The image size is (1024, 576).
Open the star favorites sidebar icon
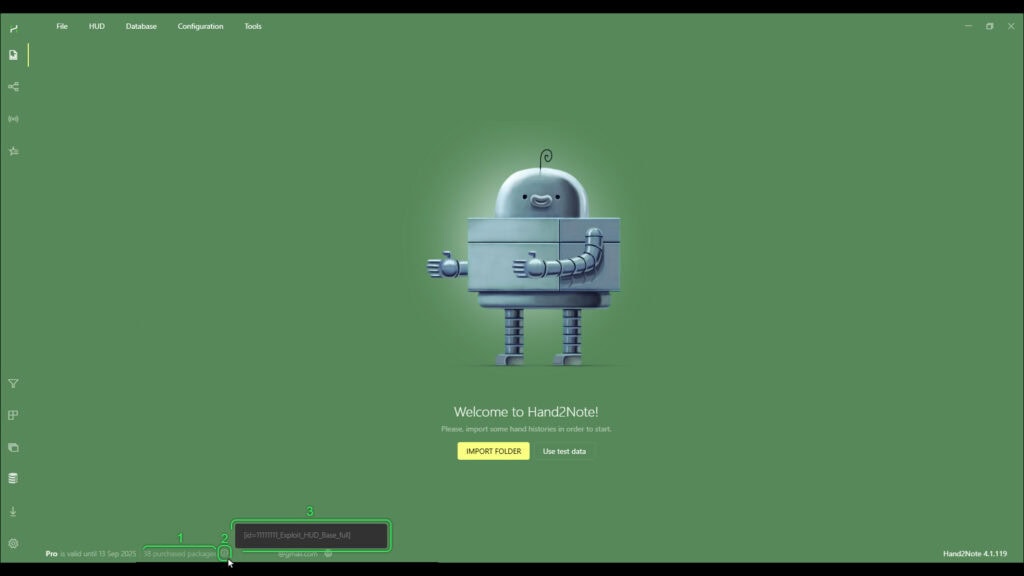pos(13,151)
